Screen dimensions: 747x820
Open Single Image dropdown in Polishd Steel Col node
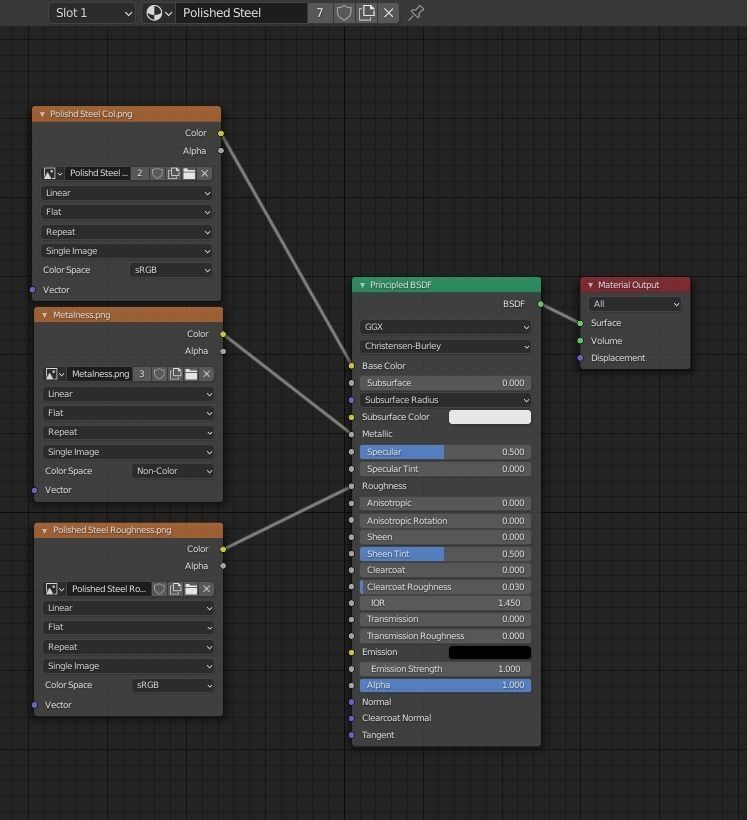(x=127, y=251)
